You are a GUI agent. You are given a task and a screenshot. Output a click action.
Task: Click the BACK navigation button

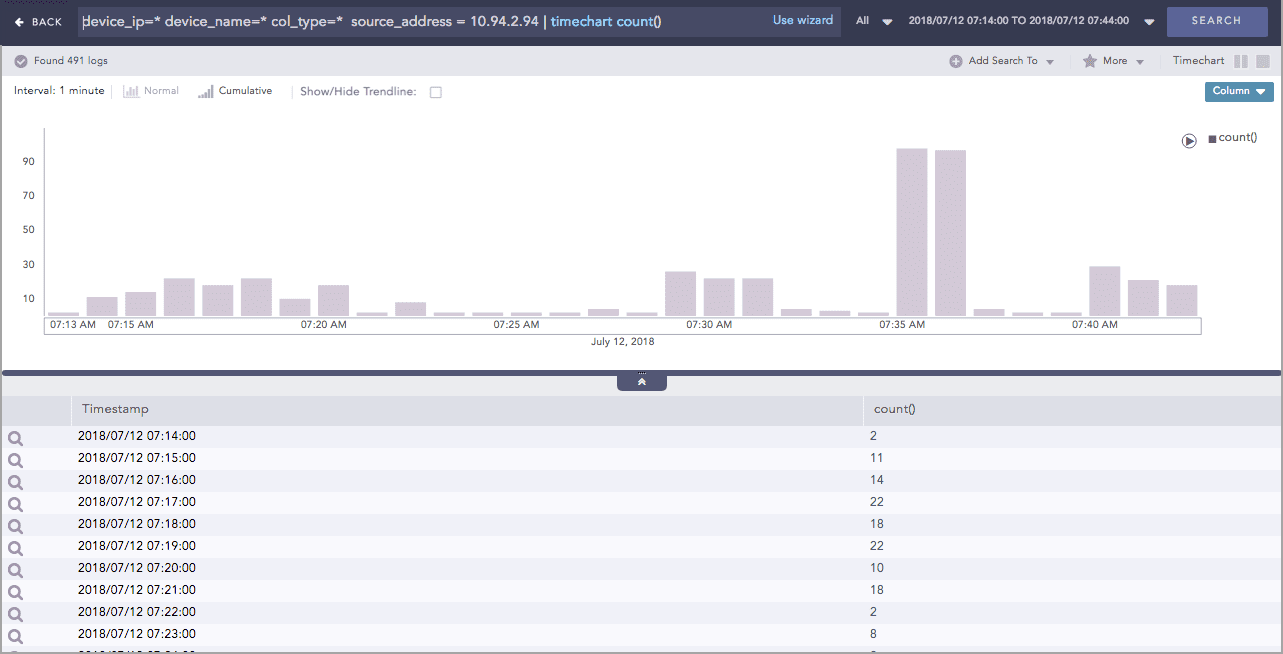(x=39, y=20)
